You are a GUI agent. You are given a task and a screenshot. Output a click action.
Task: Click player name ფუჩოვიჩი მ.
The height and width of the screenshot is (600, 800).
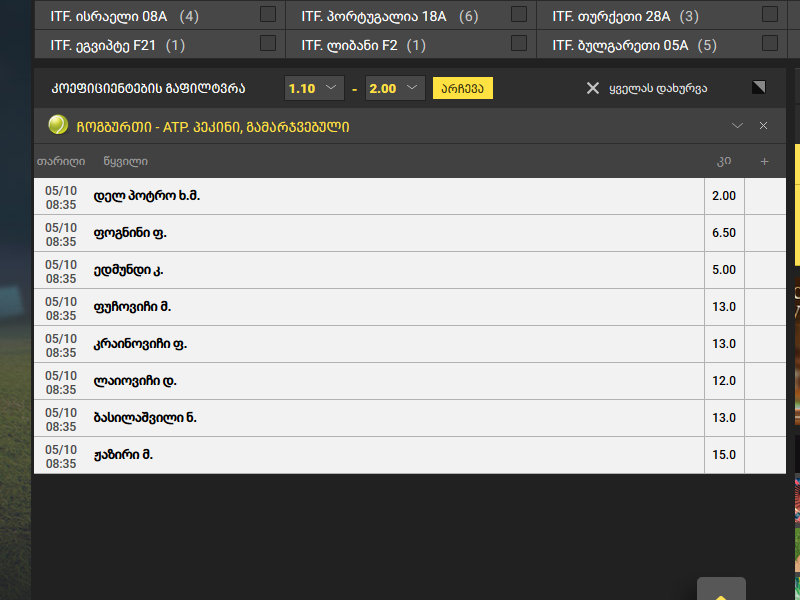[132, 307]
